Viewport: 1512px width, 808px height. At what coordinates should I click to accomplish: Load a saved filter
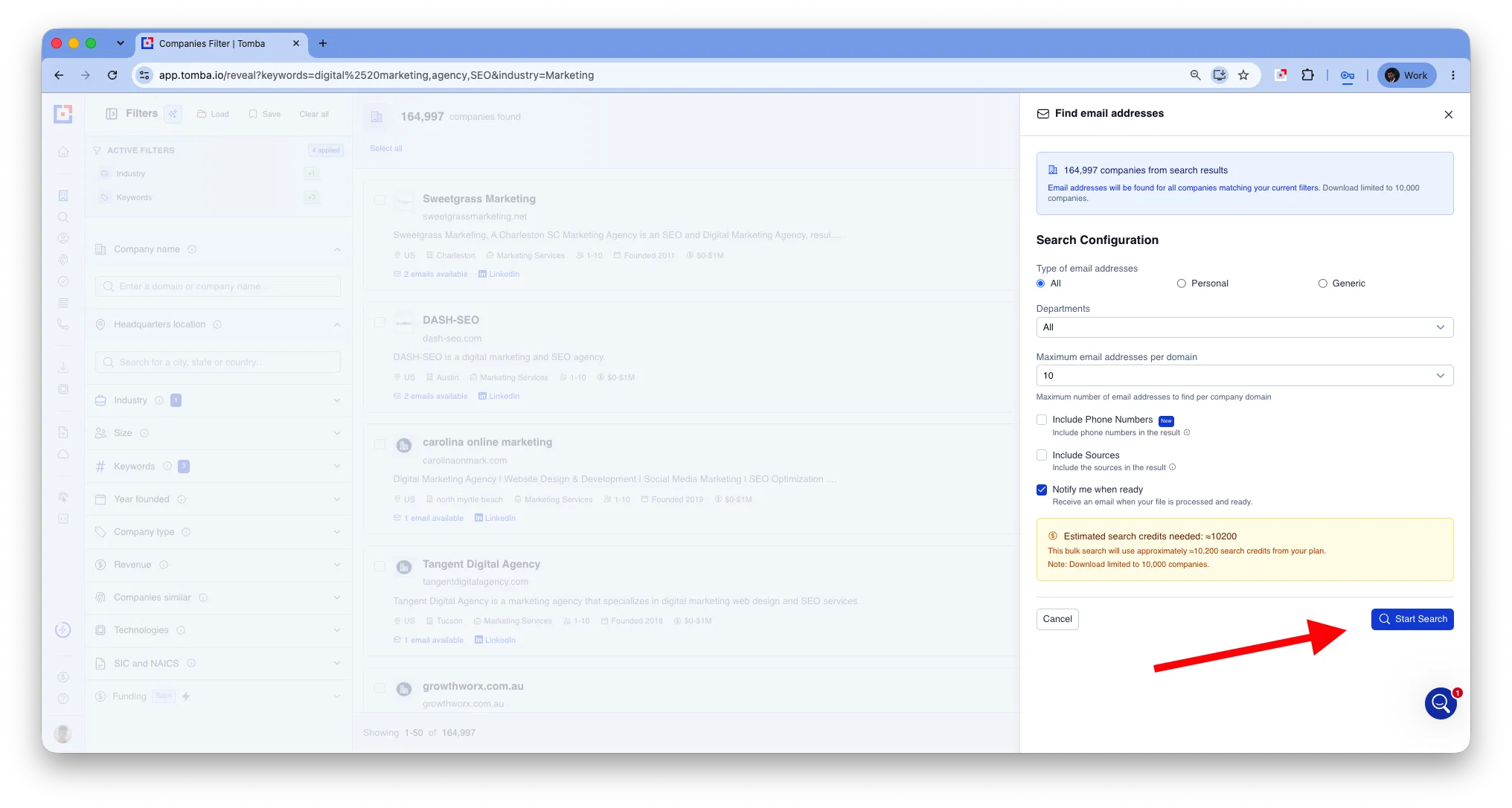pos(213,115)
